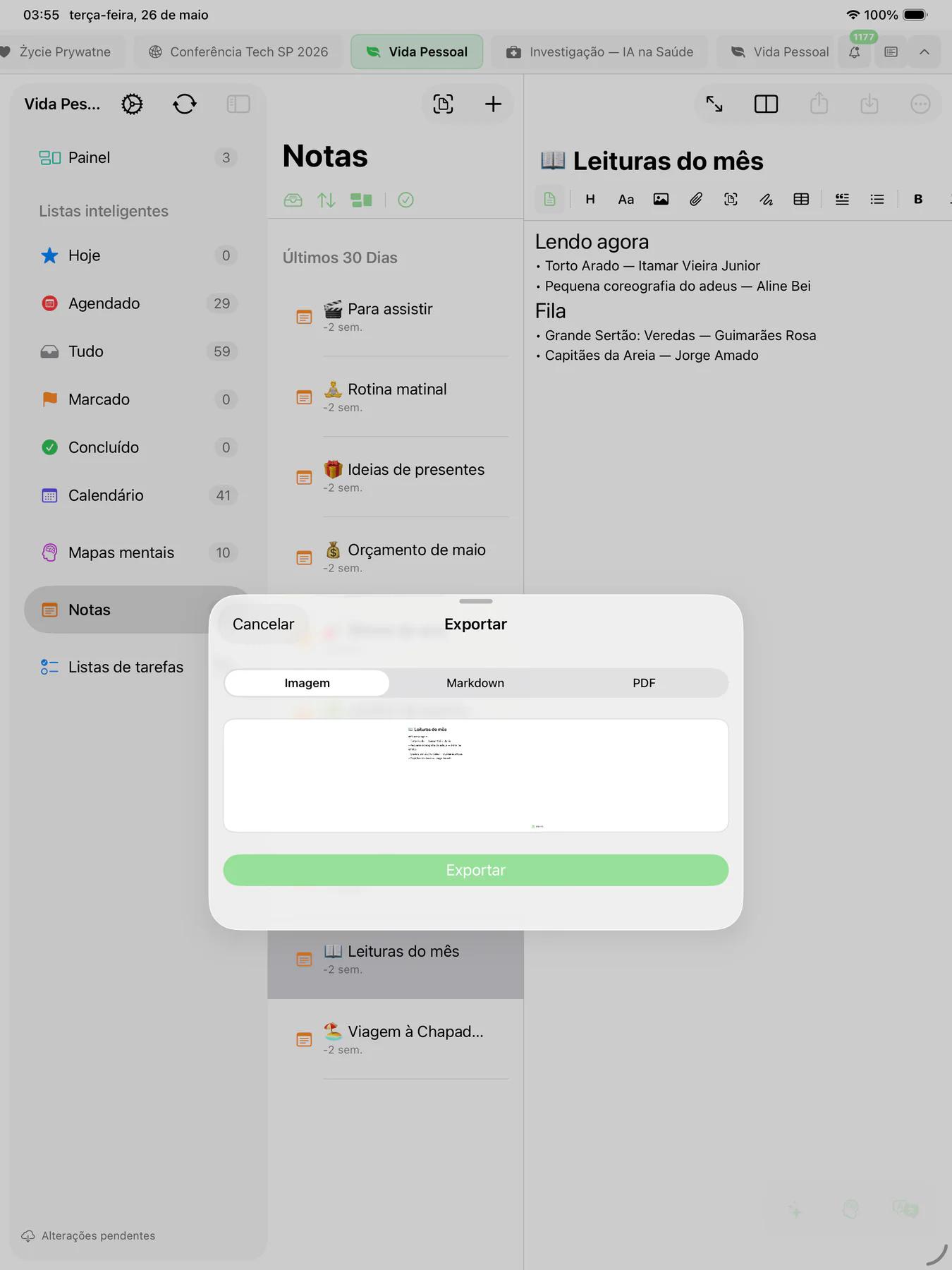Viewport: 952px width, 1270px height.
Task: Add a new note with plus icon
Action: click(x=494, y=104)
